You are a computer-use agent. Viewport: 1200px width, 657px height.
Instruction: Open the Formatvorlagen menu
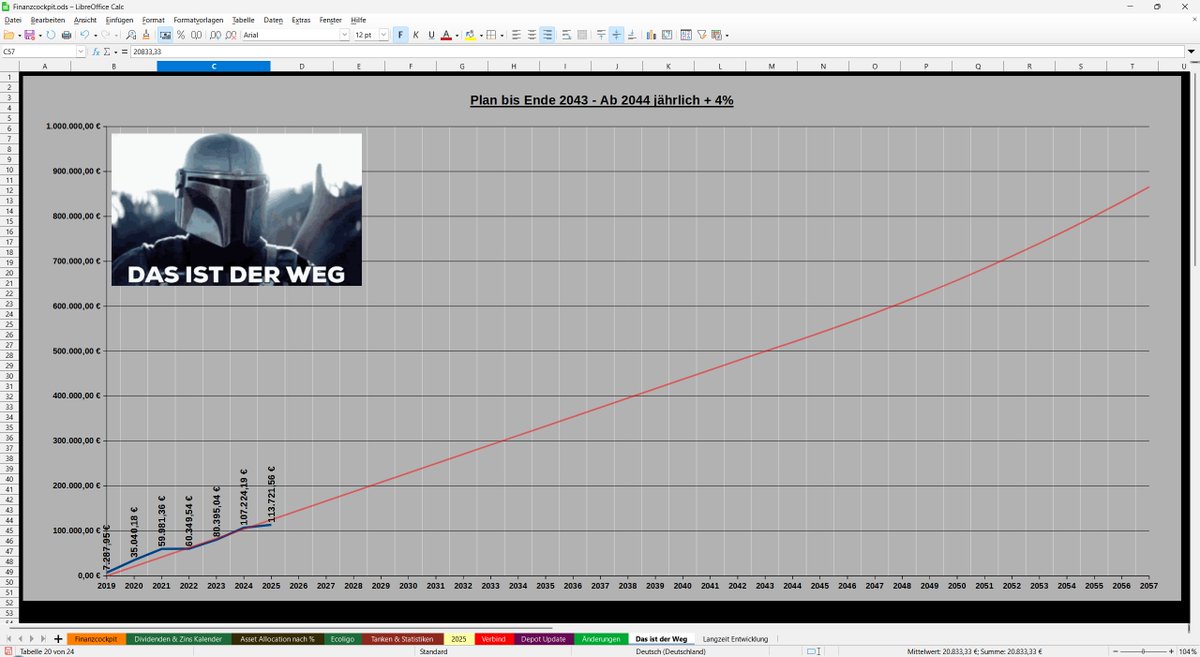198,20
